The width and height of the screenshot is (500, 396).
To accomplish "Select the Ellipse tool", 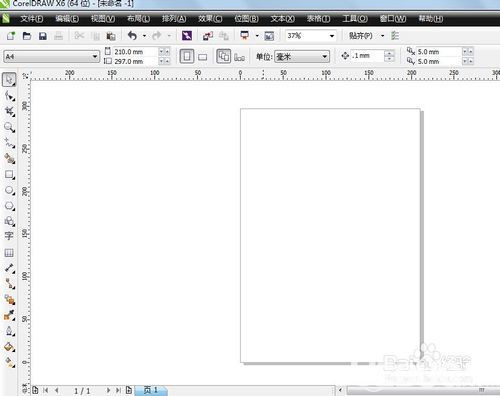I will (9, 190).
